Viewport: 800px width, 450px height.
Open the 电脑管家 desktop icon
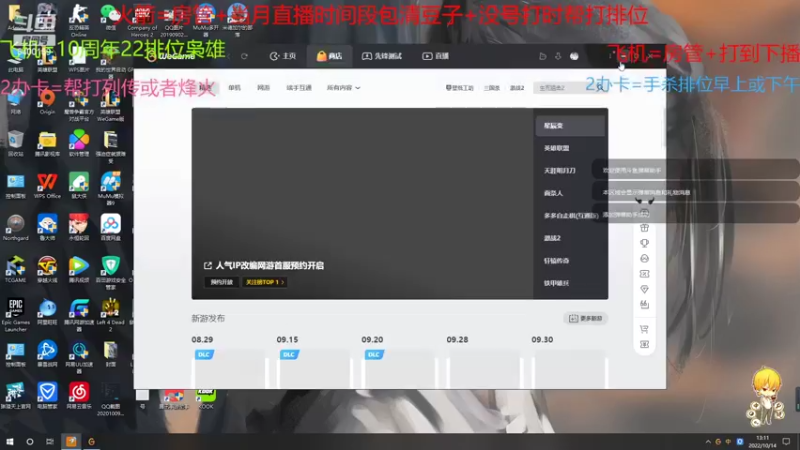[x=47, y=396]
